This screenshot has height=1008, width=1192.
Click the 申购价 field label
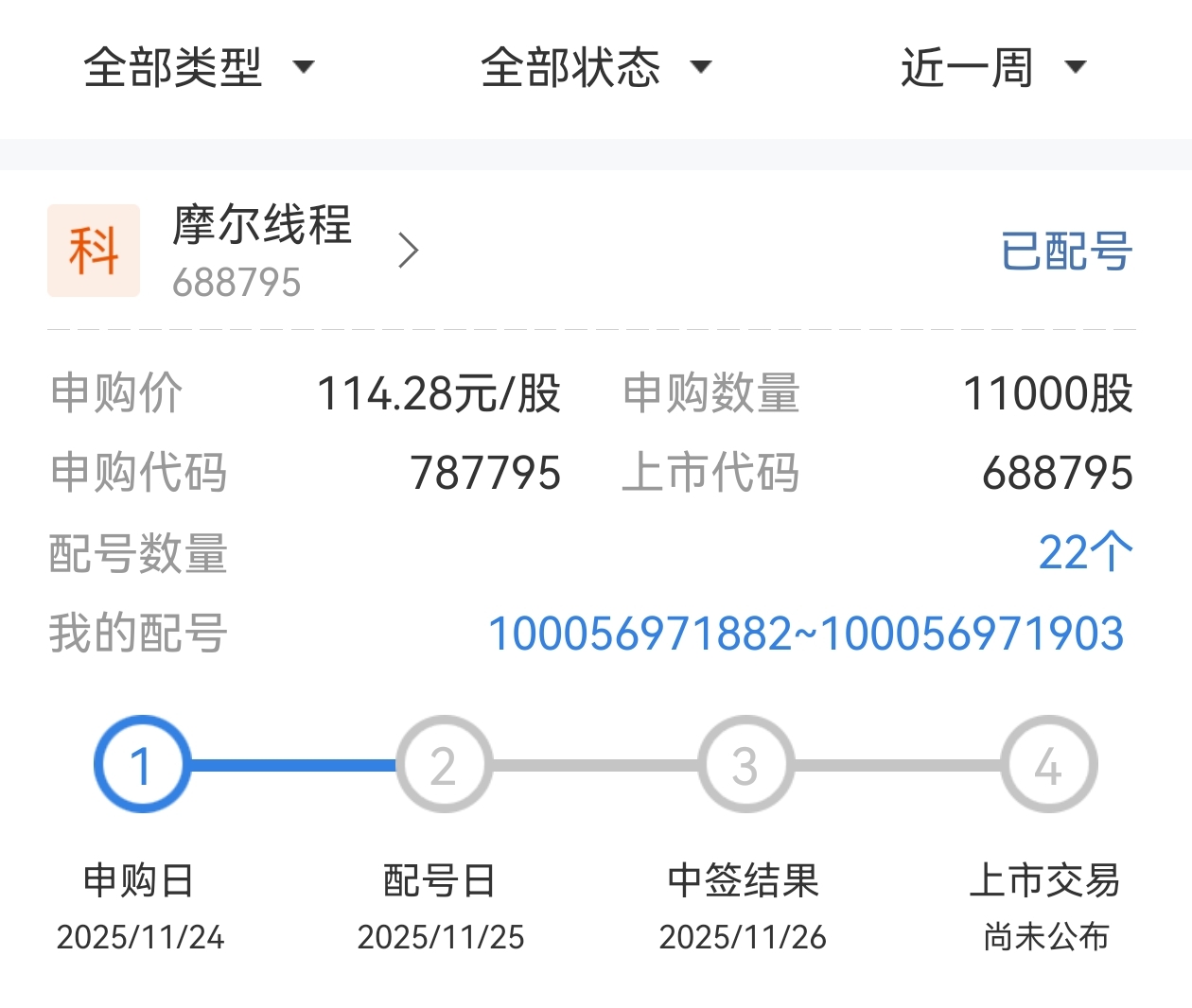[x=116, y=393]
